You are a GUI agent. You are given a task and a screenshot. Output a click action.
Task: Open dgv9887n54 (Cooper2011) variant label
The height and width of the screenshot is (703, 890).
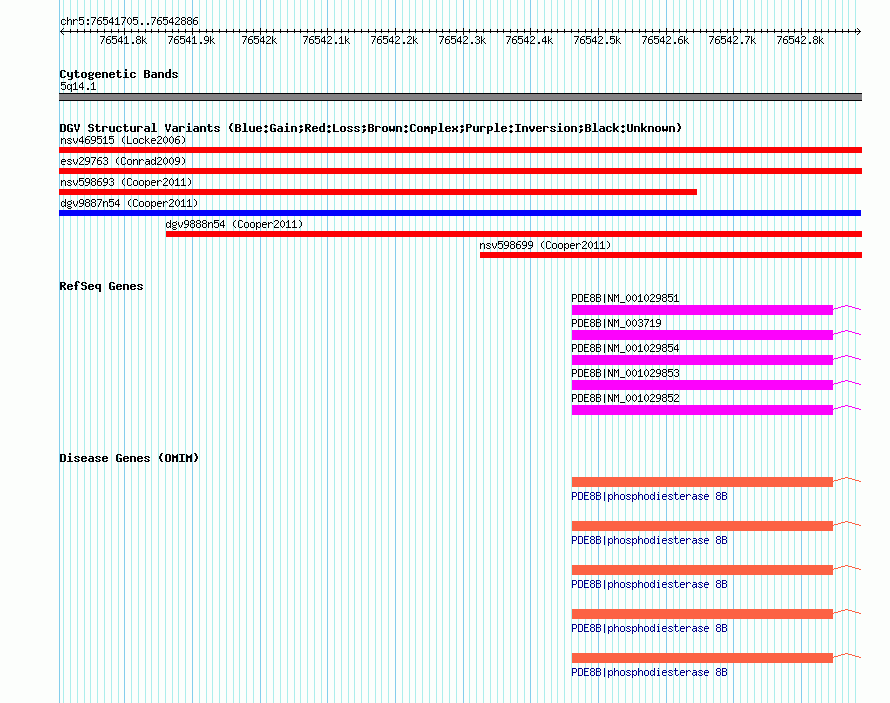point(129,203)
